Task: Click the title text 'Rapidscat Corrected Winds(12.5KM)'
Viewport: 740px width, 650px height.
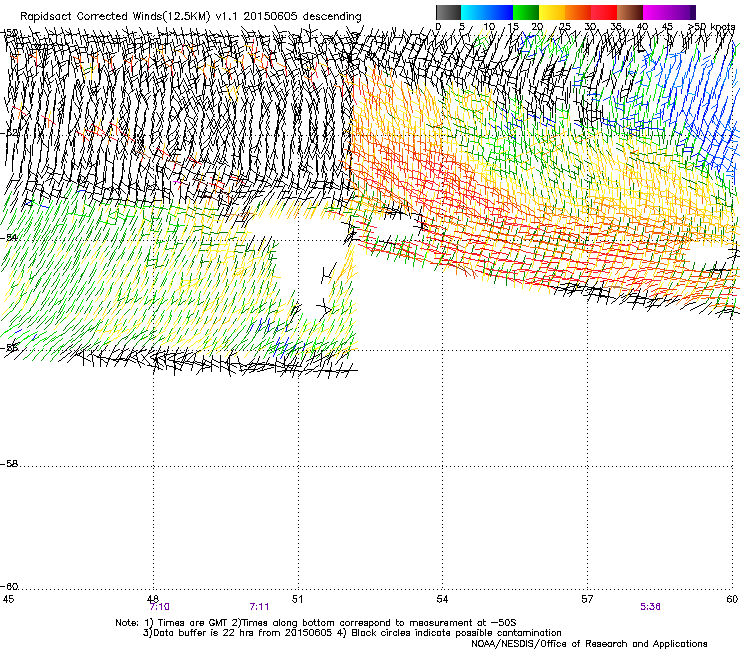Action: pyautogui.click(x=115, y=17)
